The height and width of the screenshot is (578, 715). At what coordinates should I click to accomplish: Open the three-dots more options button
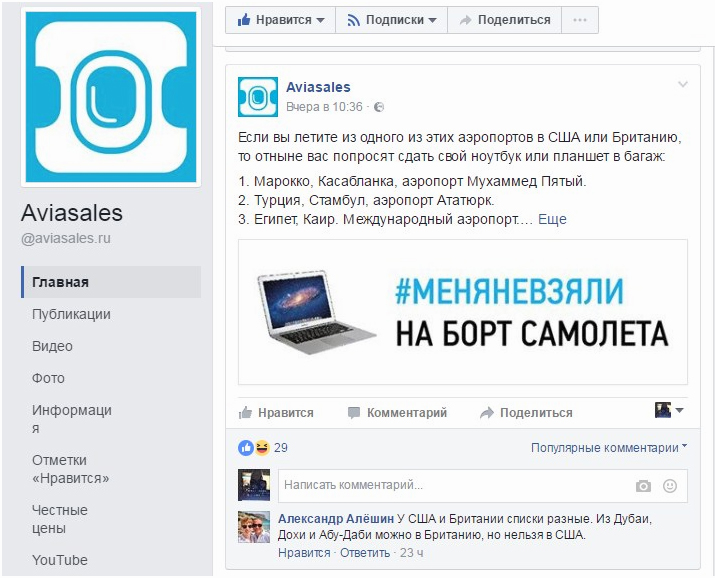[x=580, y=20]
